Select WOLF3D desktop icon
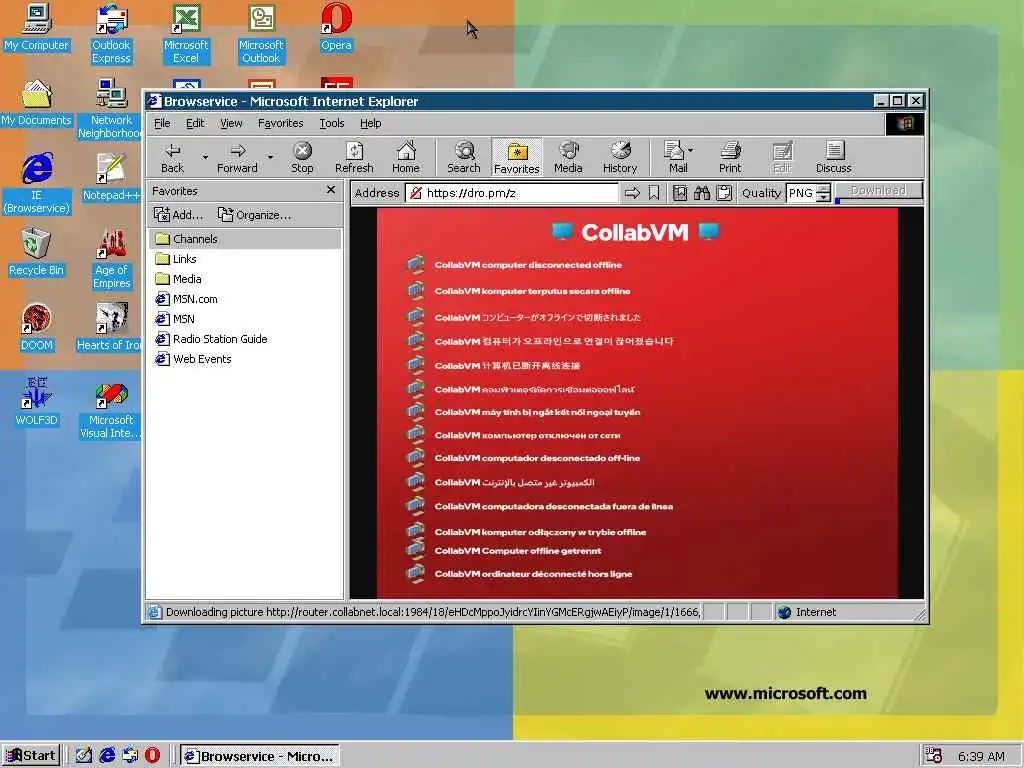This screenshot has width=1024, height=768. click(36, 402)
